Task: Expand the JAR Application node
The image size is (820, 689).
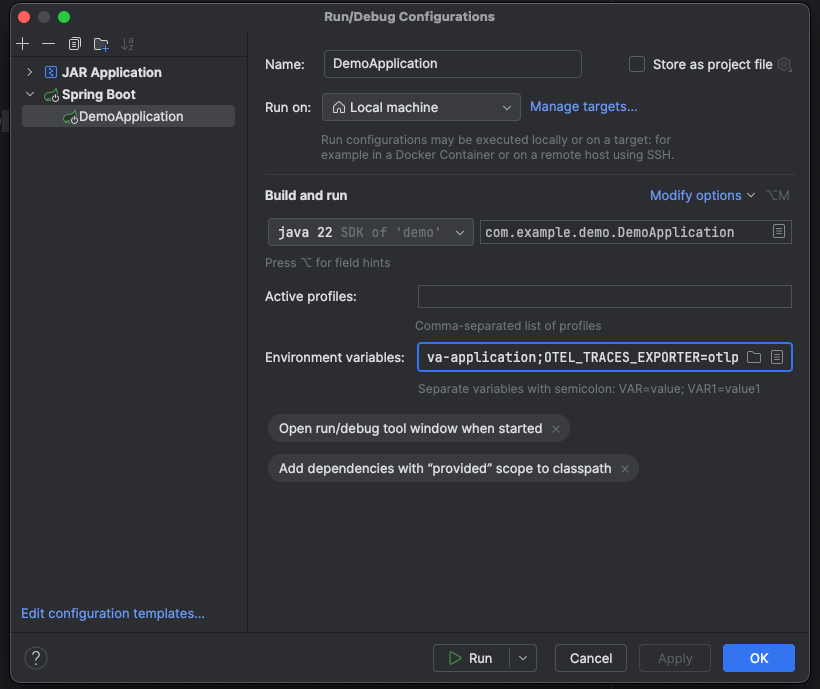Action: pyautogui.click(x=28, y=72)
